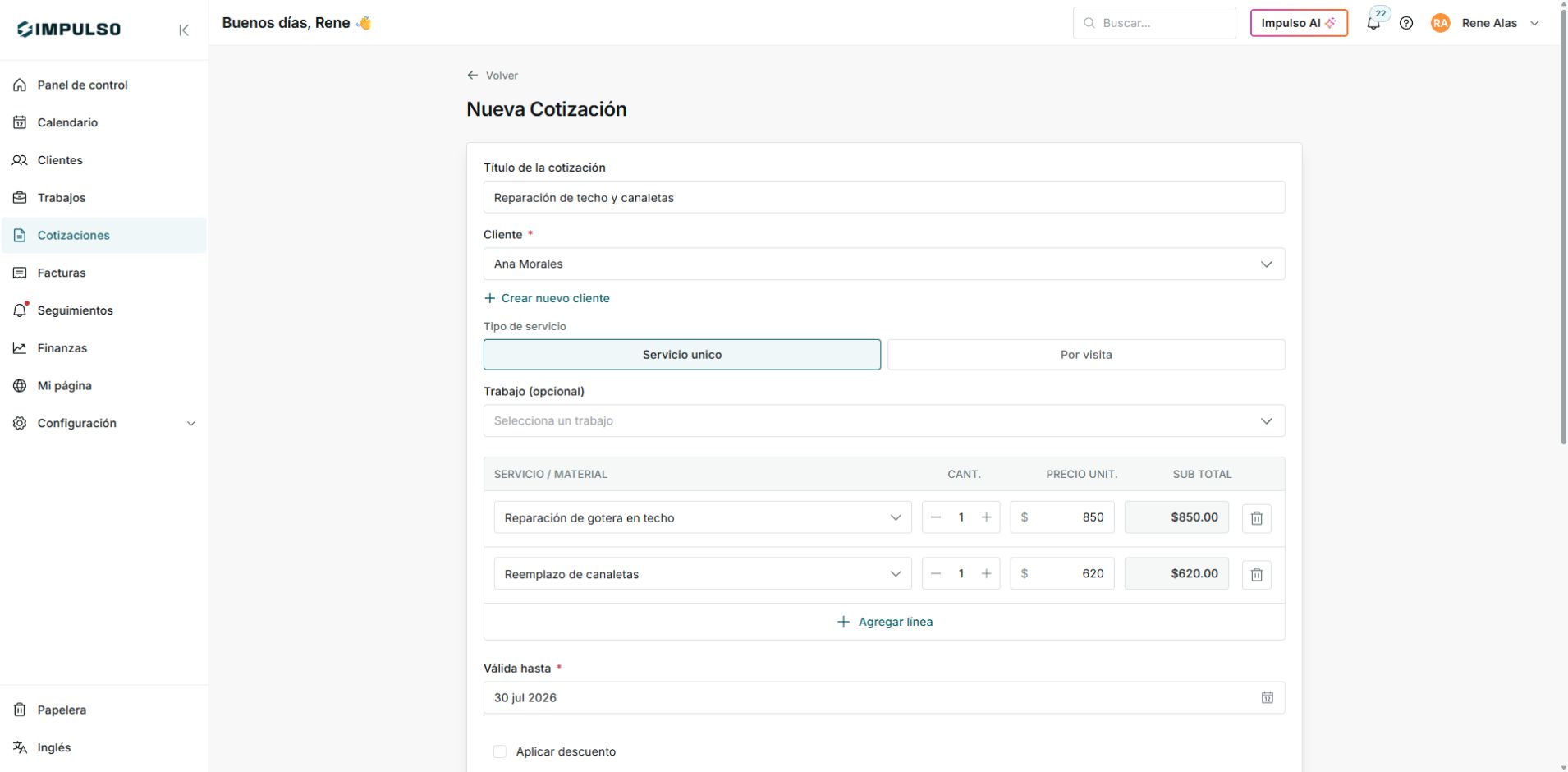Increase quantity for Reparación de gotera
The image size is (1568, 772).
(987, 517)
